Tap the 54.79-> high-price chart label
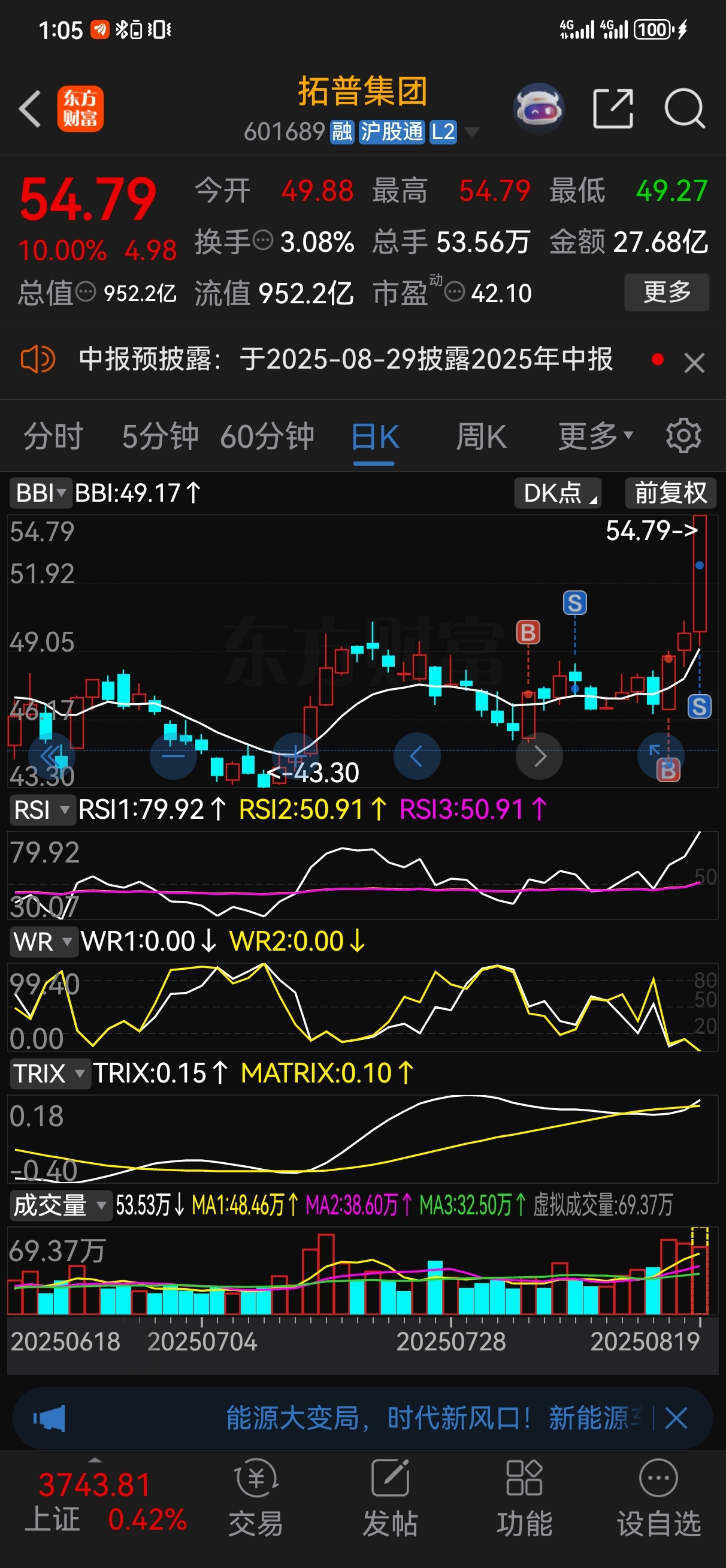The height and width of the screenshot is (1568, 726). click(x=652, y=530)
